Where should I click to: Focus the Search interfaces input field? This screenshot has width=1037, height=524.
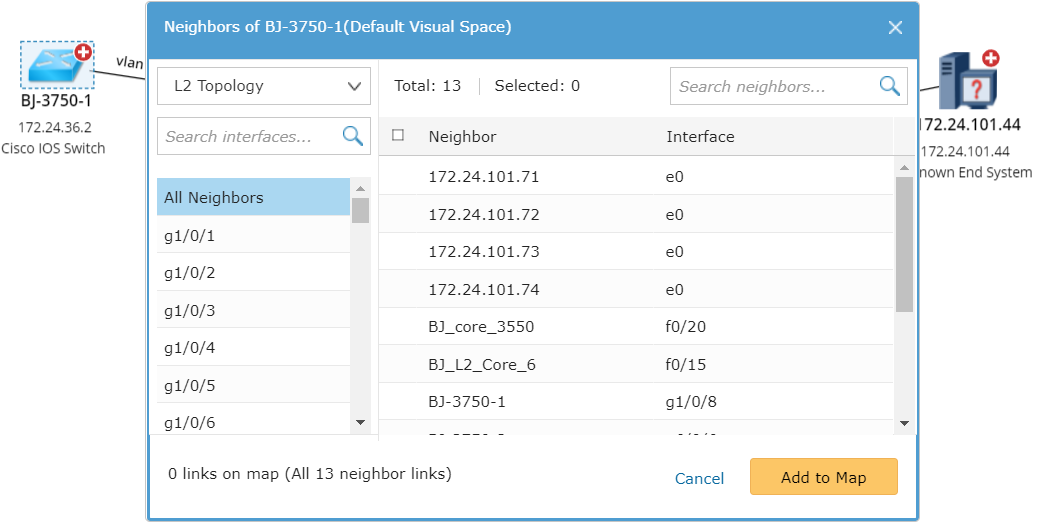click(x=248, y=136)
